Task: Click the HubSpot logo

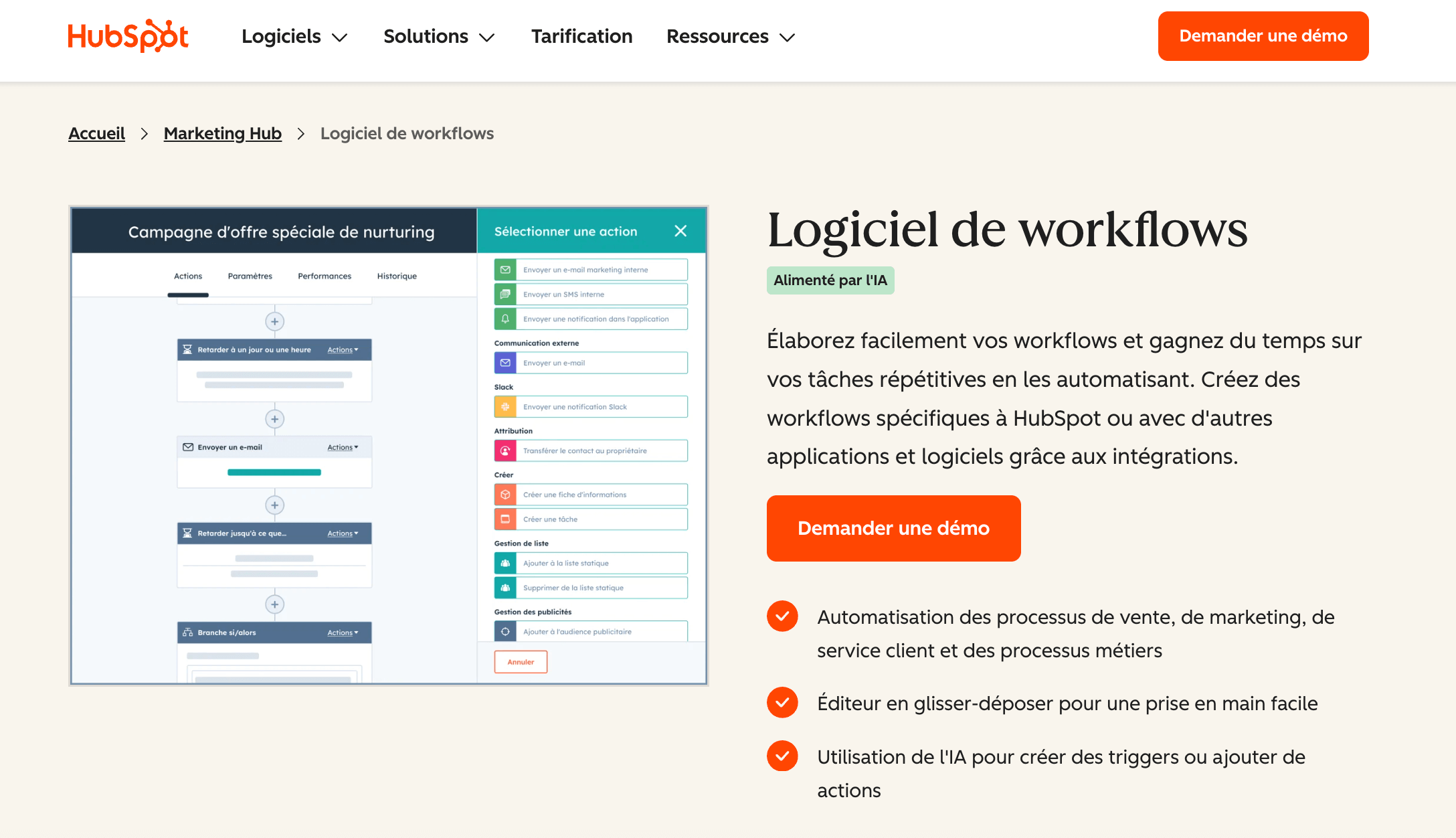Action: tap(128, 36)
